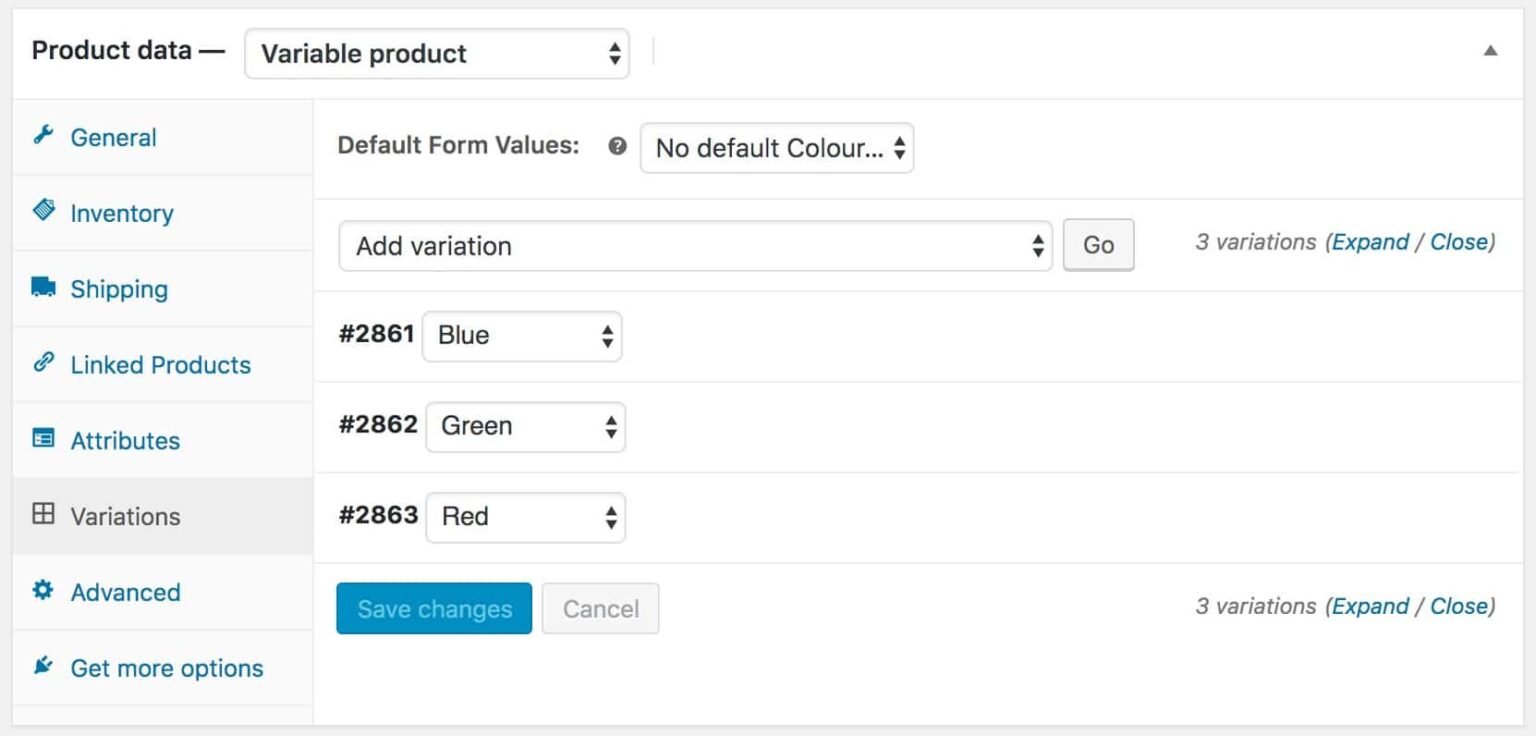
Task: Click the truck icon for Shipping
Action: click(41, 288)
